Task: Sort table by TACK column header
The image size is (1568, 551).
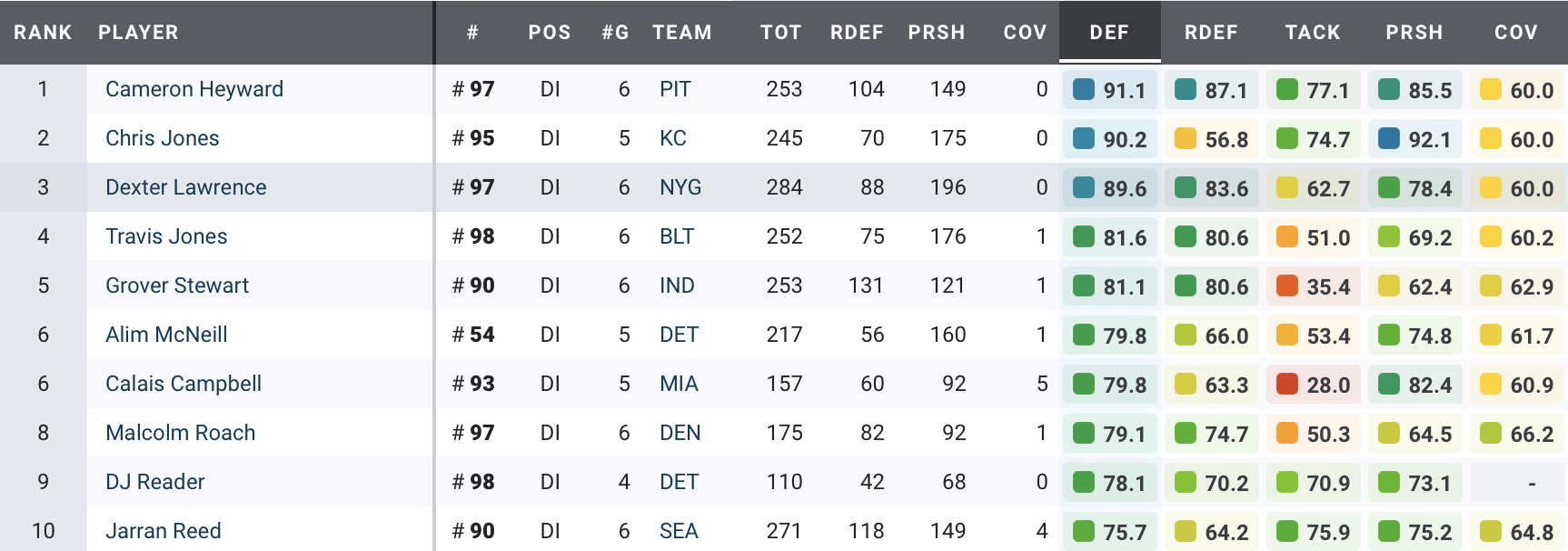Action: click(x=1313, y=33)
